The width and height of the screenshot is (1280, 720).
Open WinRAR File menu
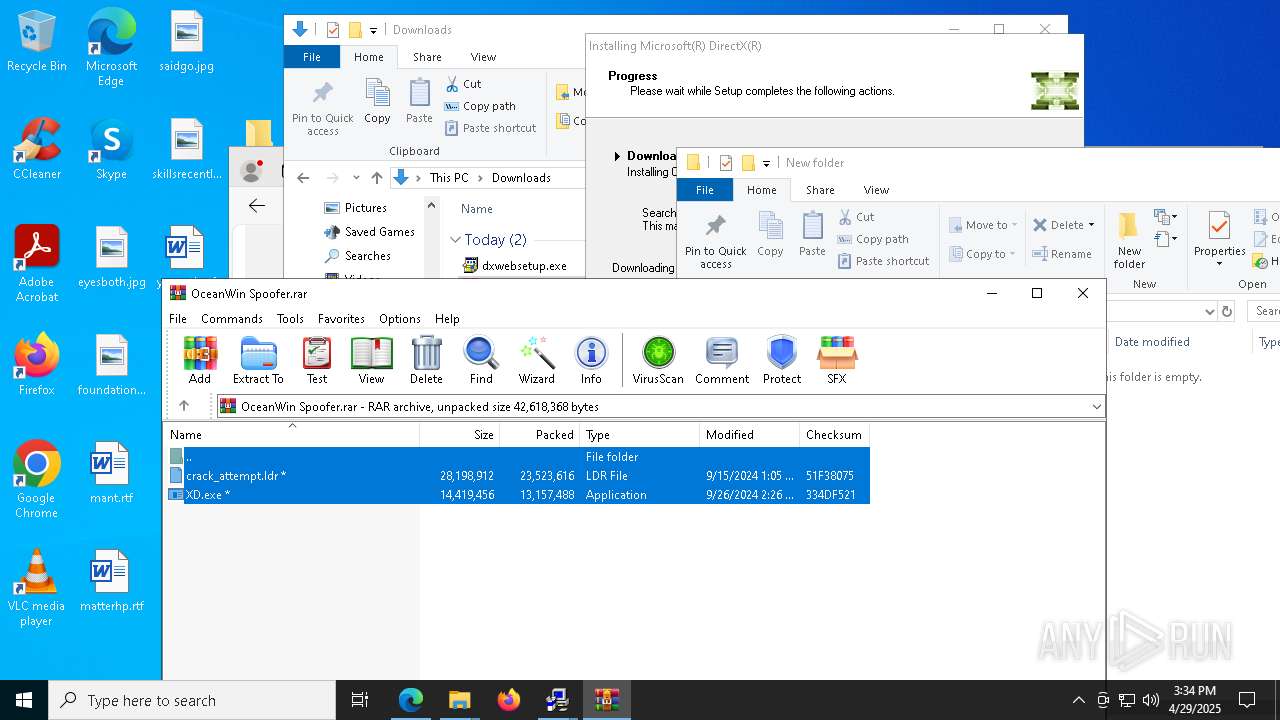coord(178,319)
